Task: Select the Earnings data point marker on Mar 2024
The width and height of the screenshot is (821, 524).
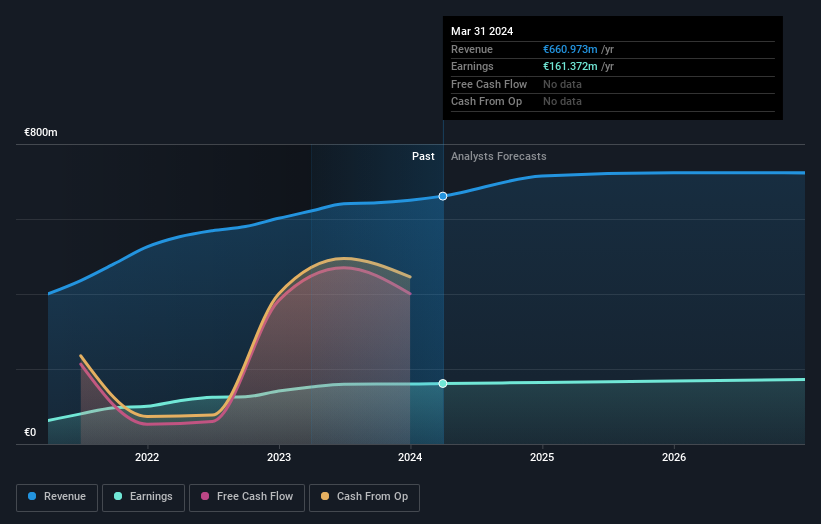Action: click(443, 384)
